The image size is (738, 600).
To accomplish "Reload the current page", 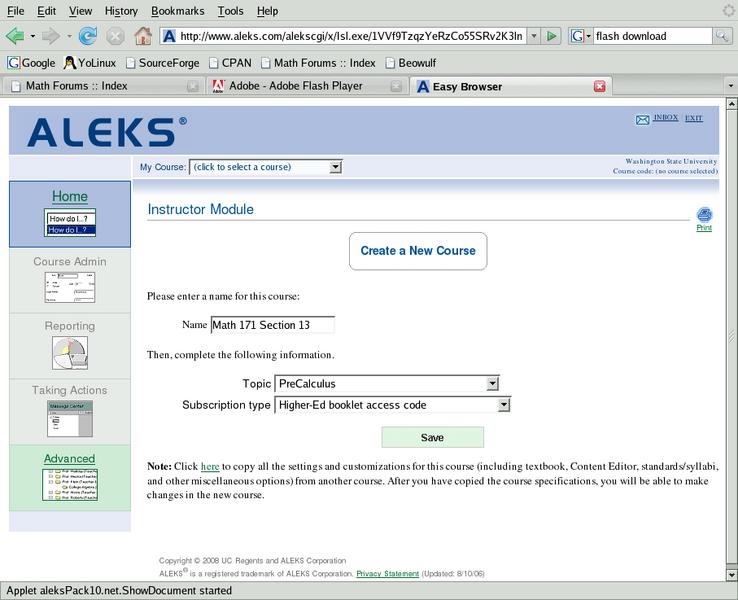I will point(88,36).
